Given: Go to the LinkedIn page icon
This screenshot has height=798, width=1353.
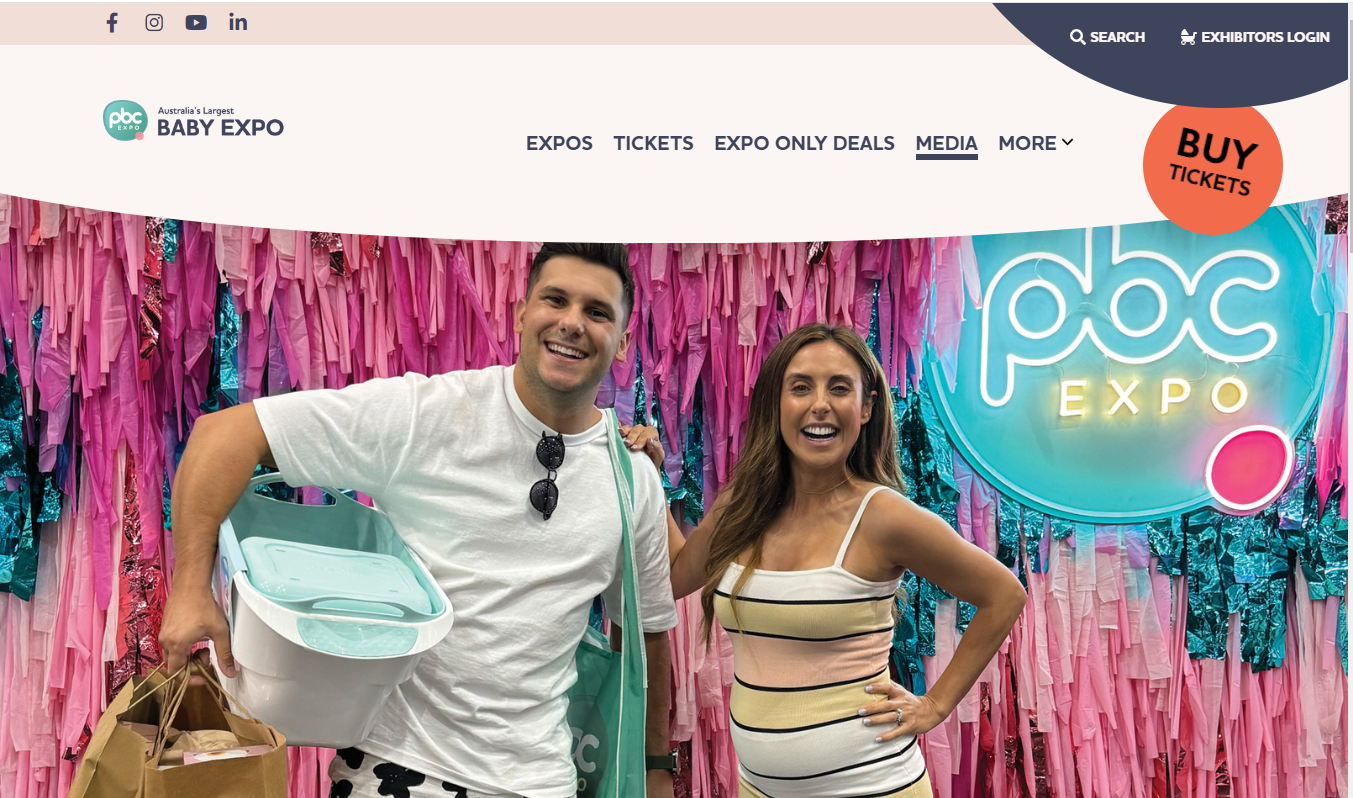Looking at the screenshot, I should pyautogui.click(x=238, y=22).
